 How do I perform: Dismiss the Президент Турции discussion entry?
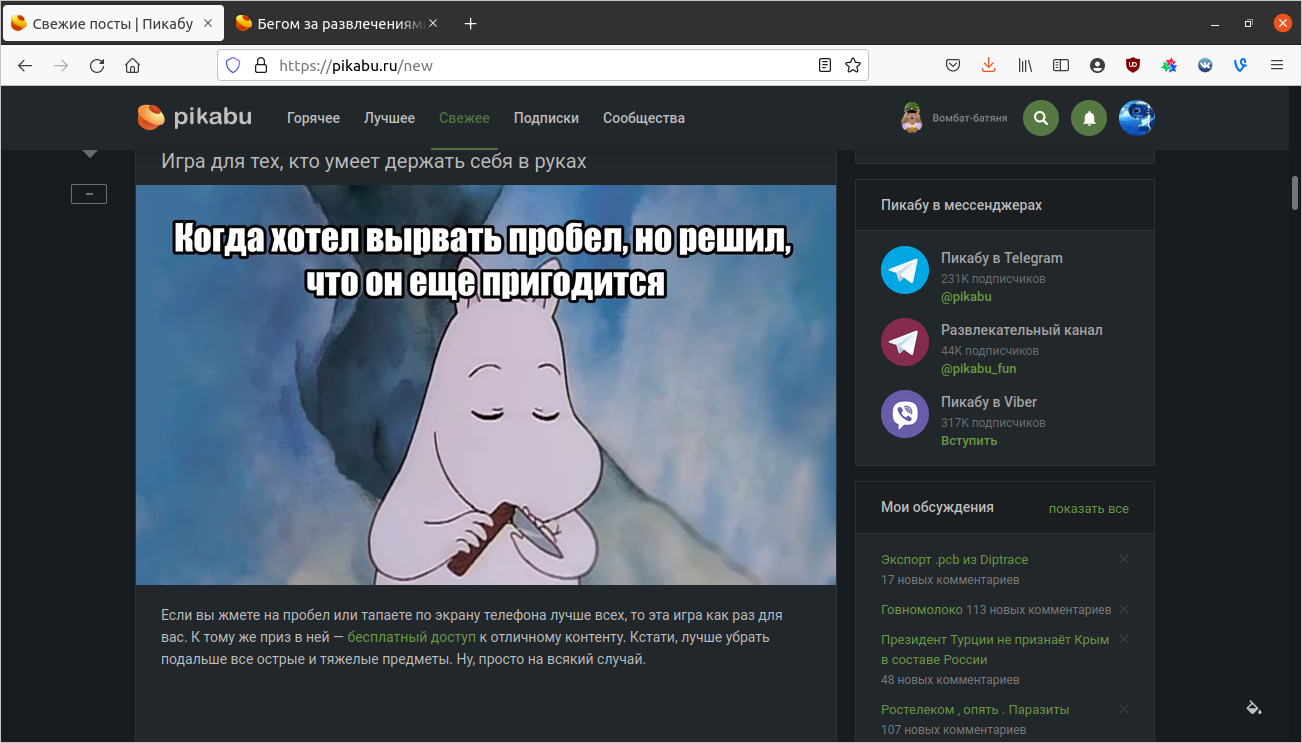point(1124,640)
